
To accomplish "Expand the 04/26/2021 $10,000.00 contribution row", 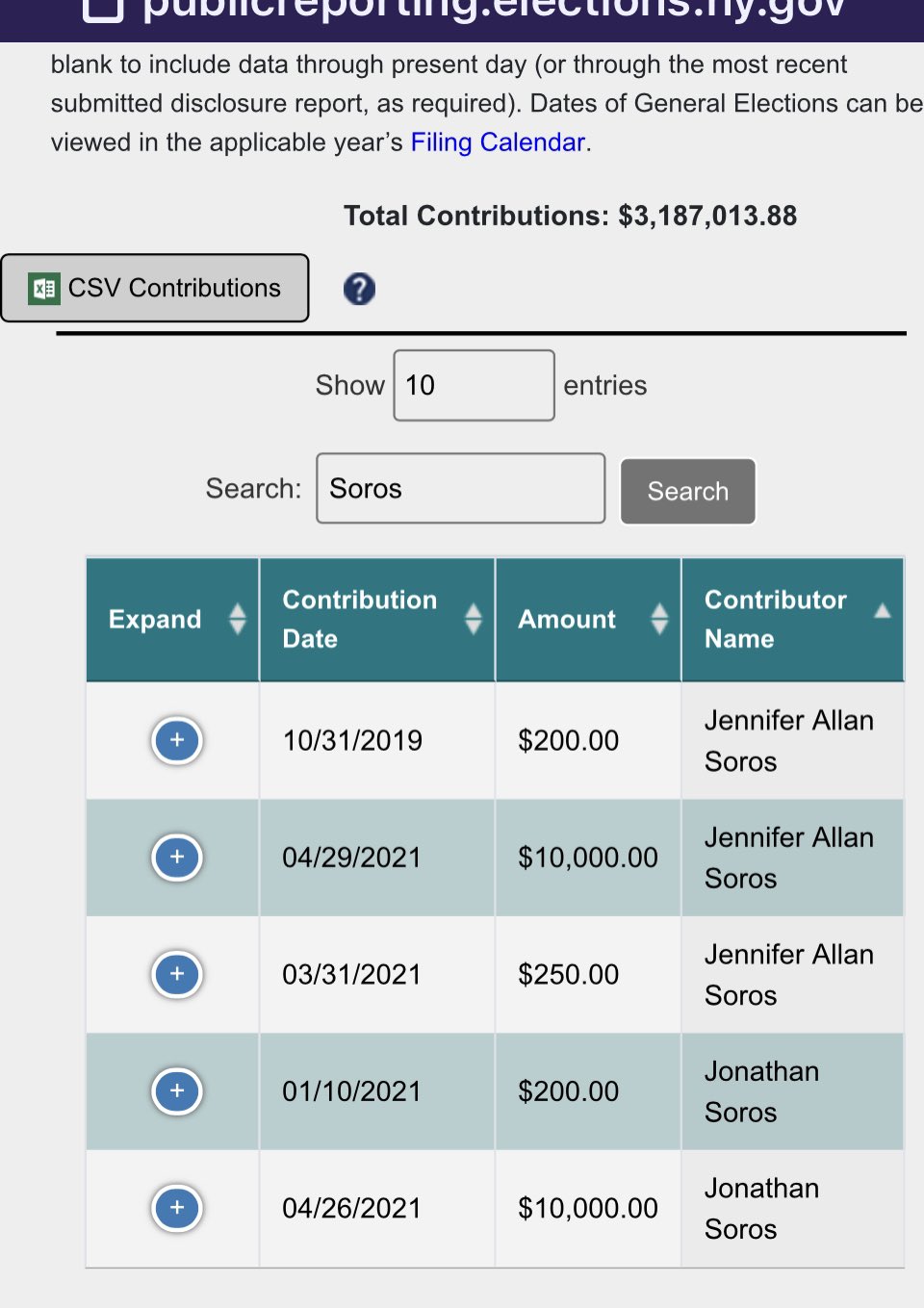I will point(177,1208).
